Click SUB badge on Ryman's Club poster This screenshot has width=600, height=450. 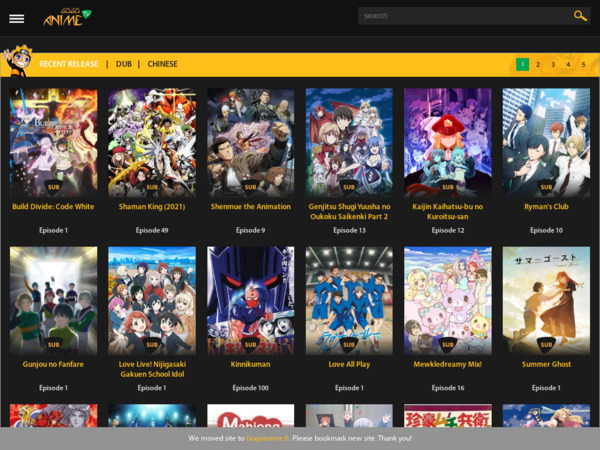point(546,187)
